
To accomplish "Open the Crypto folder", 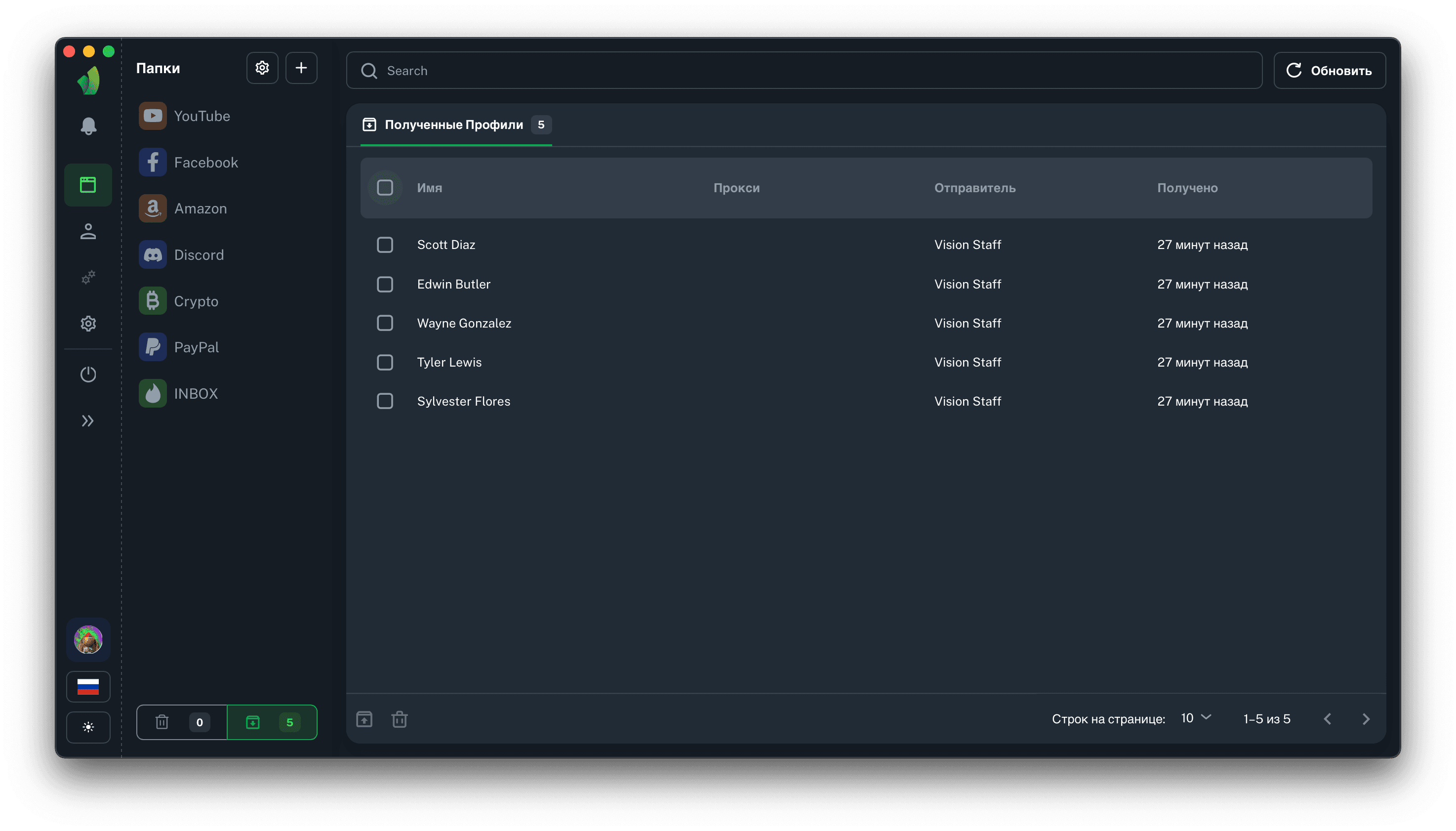I will (196, 301).
